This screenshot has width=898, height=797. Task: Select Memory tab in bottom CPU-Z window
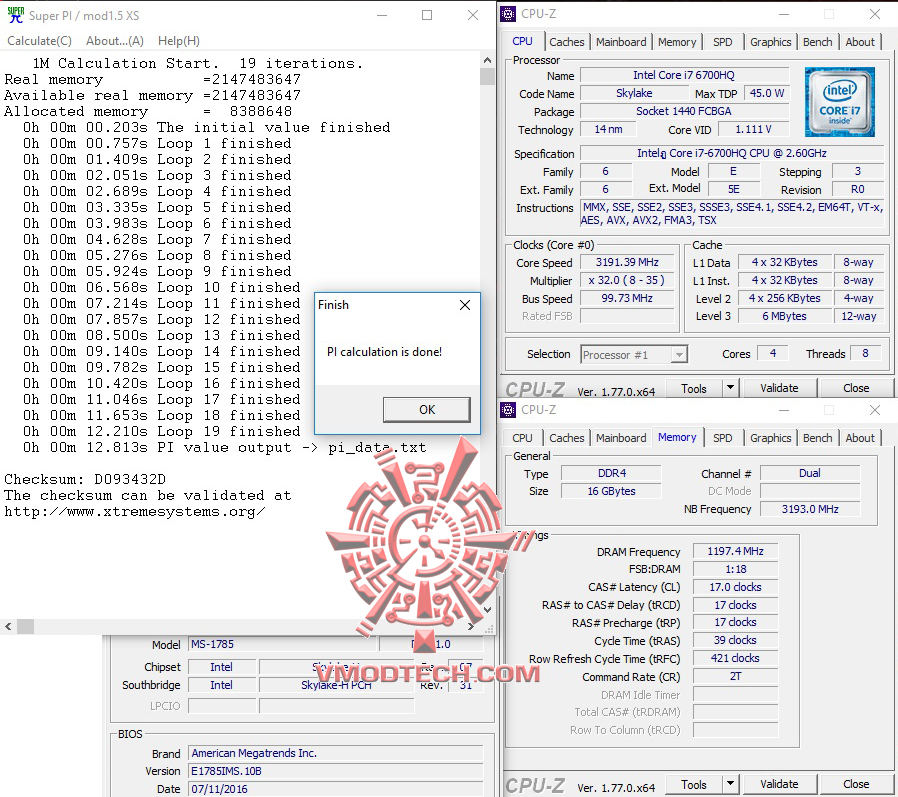pos(677,437)
